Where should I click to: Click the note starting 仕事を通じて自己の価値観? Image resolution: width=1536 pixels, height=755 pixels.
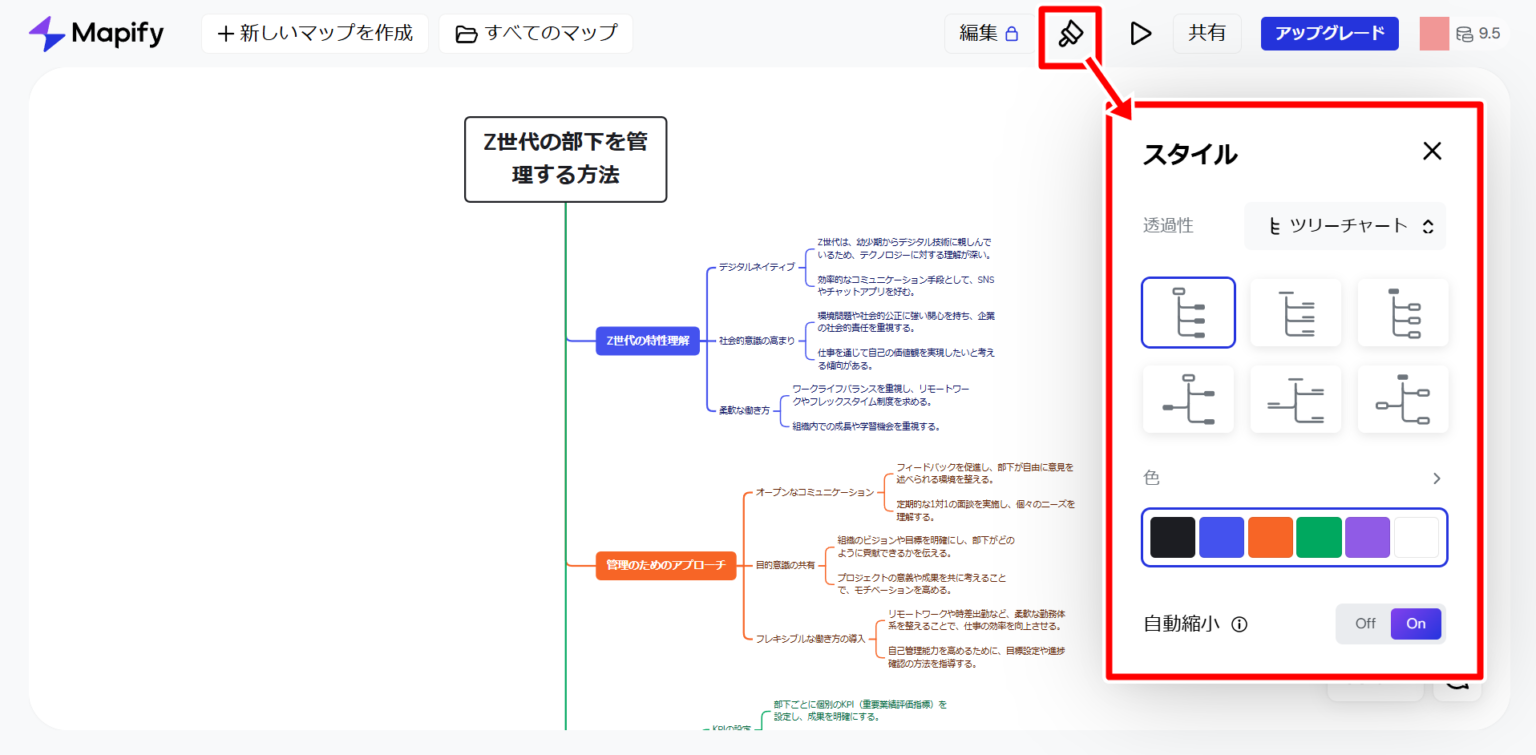(906, 358)
